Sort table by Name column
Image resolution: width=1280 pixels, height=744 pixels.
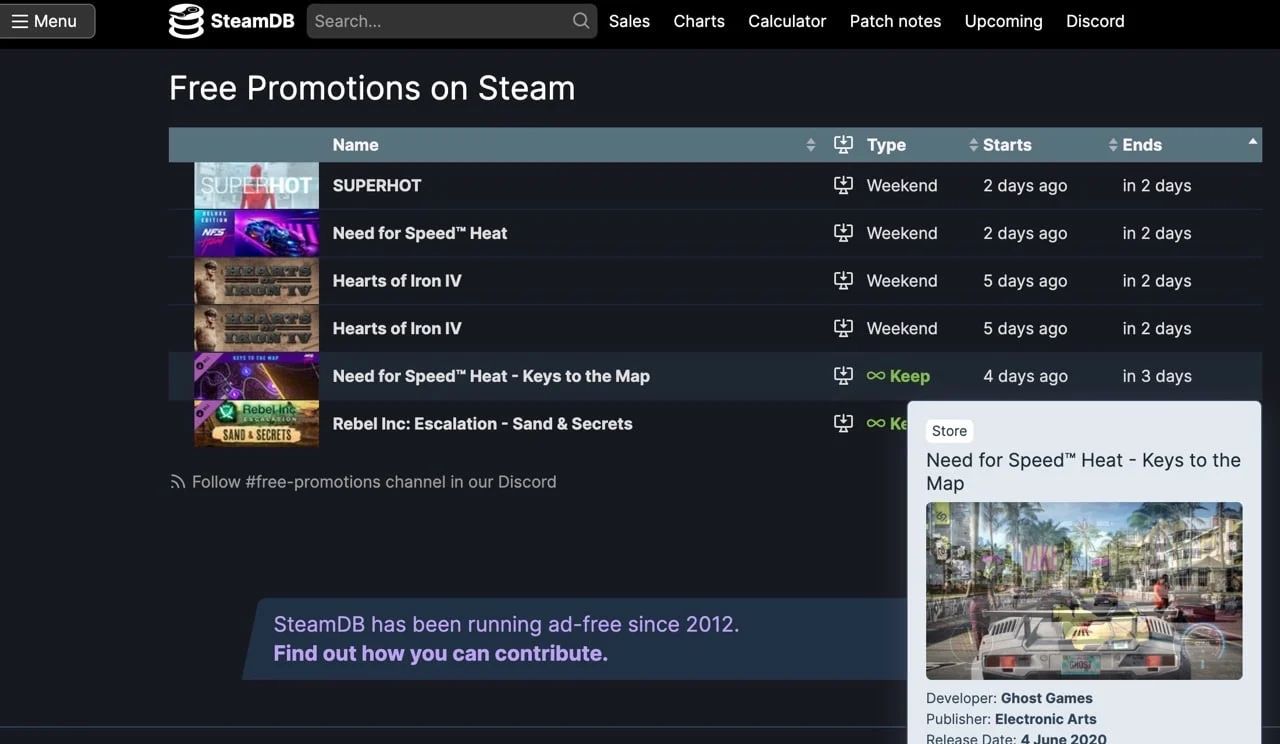[x=574, y=145]
